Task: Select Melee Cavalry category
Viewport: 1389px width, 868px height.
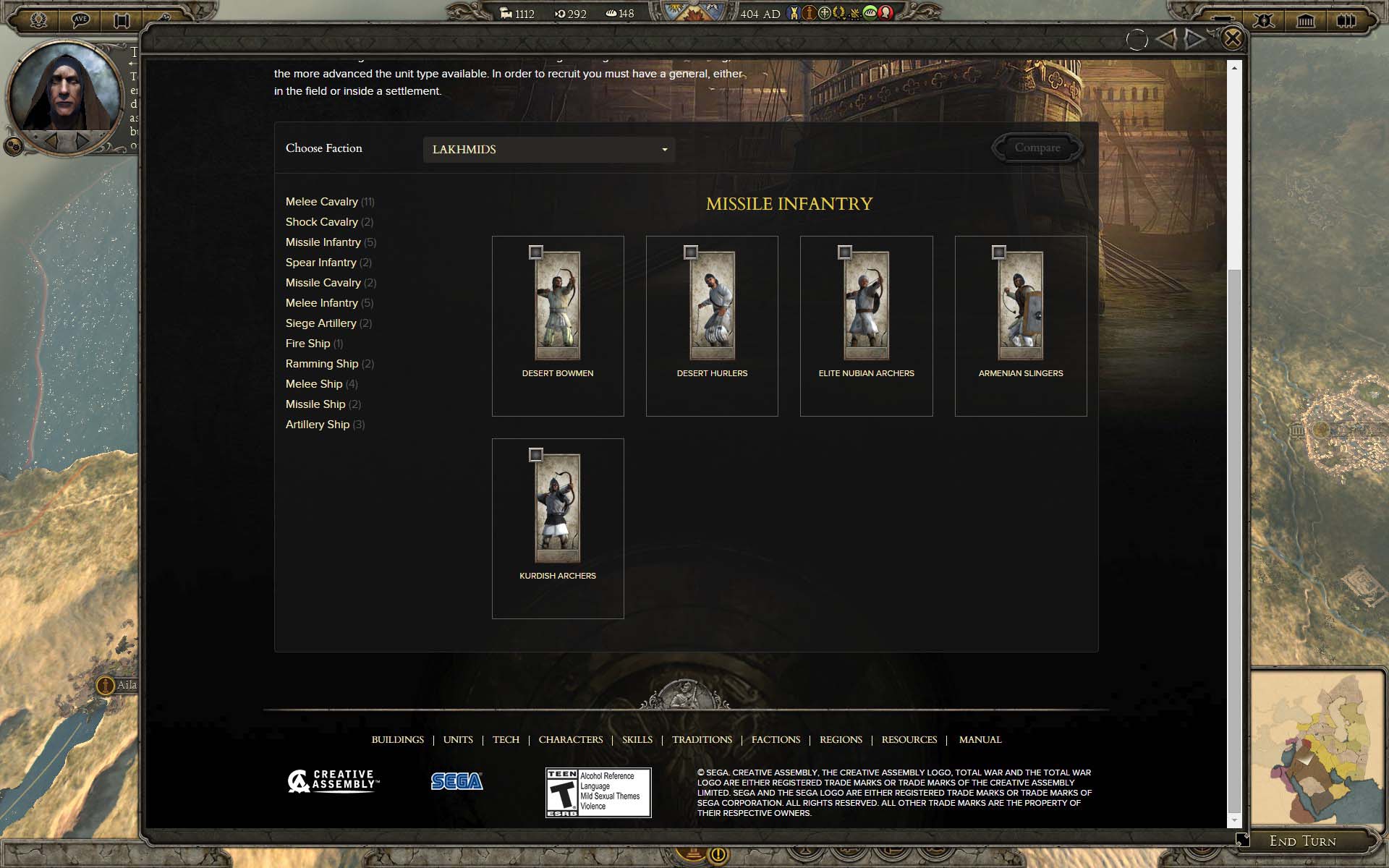Action: [330, 202]
